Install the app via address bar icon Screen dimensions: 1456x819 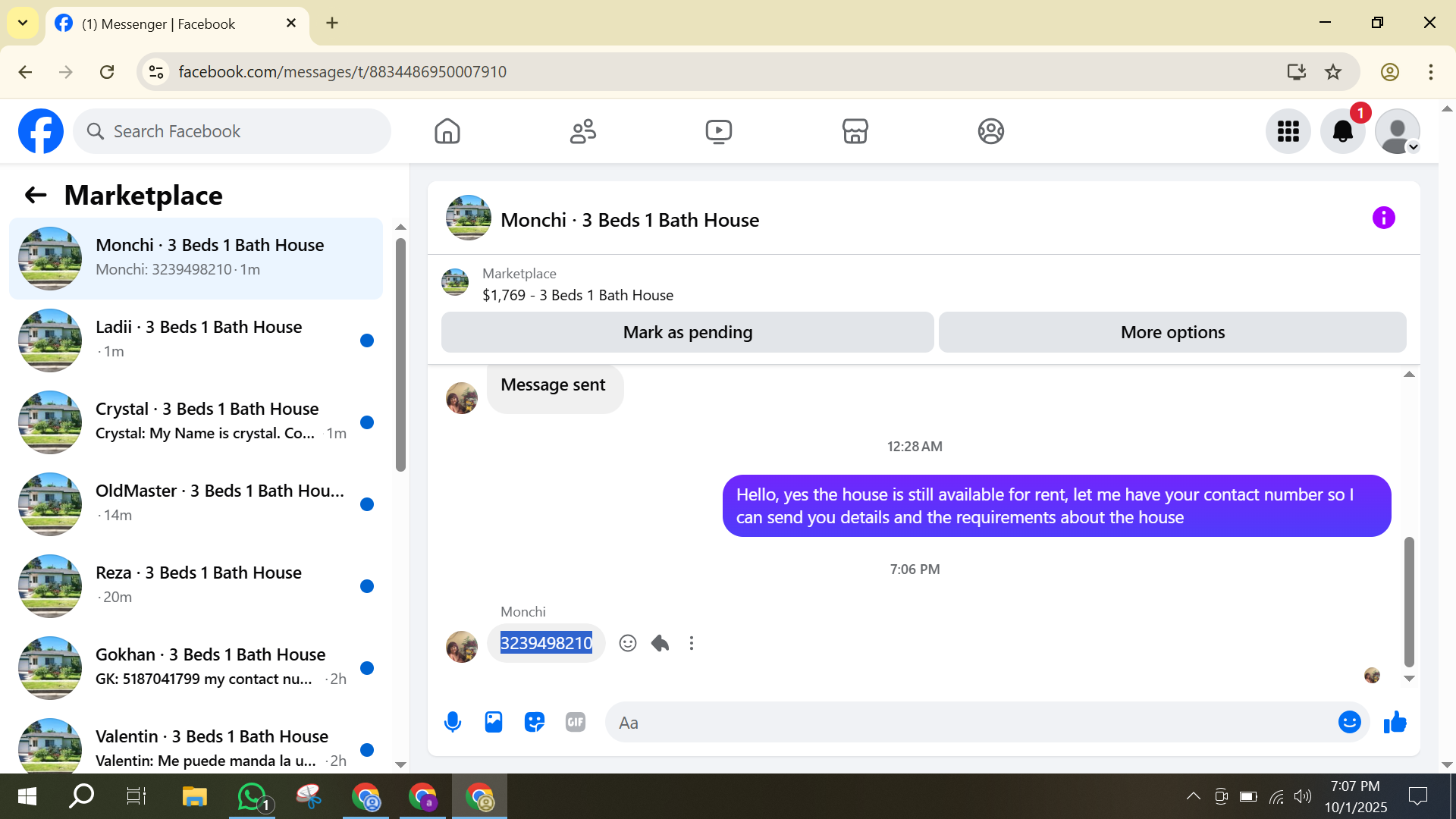click(1297, 71)
